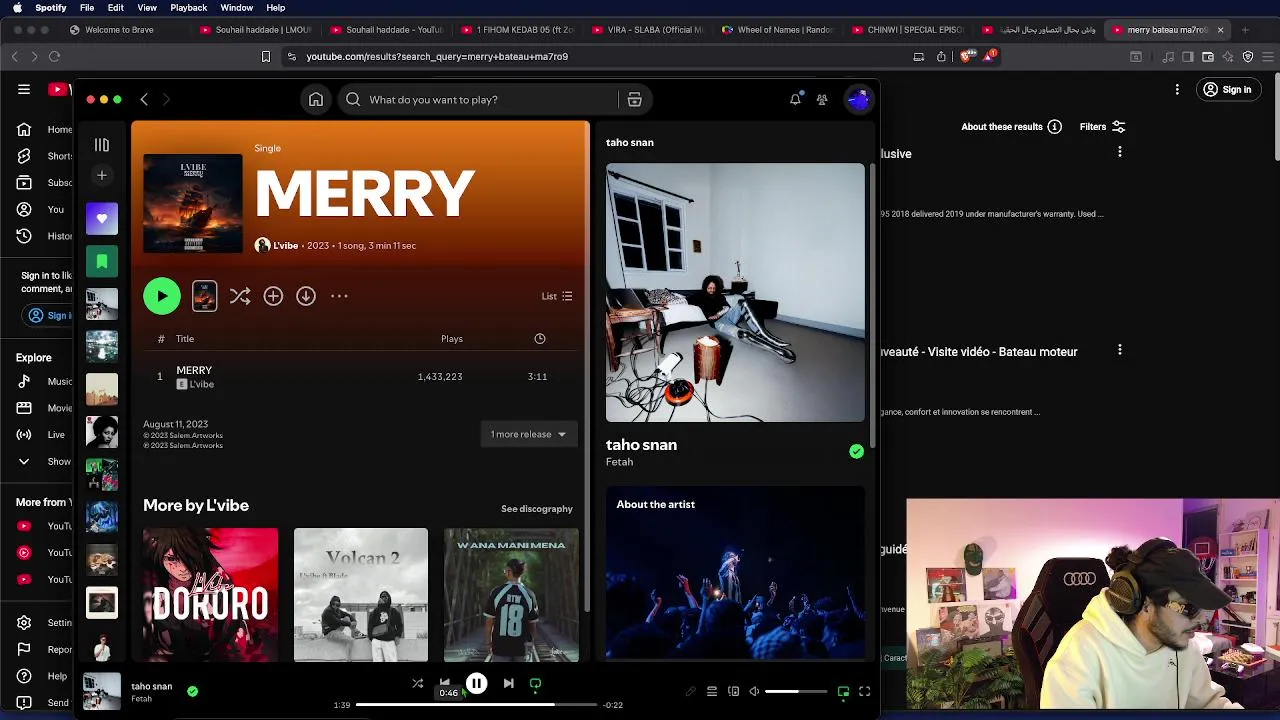Create a new playlist with plus icon

pos(101,175)
